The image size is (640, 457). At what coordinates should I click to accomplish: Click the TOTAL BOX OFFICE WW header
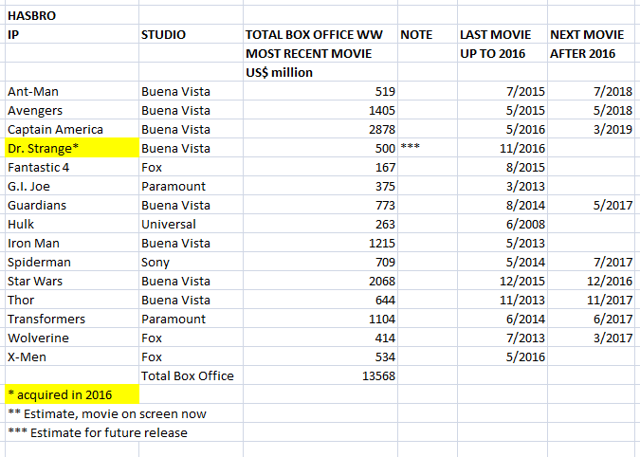coord(320,34)
